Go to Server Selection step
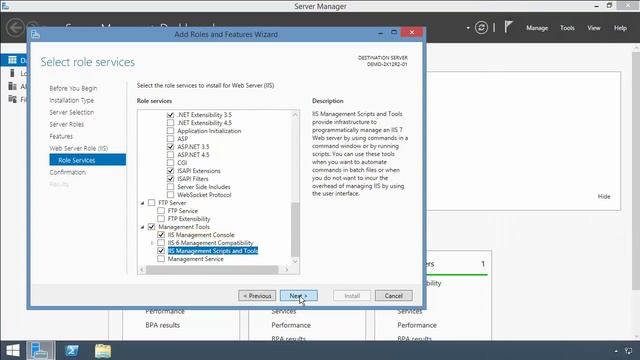The height and width of the screenshot is (360, 640). click(x=71, y=112)
